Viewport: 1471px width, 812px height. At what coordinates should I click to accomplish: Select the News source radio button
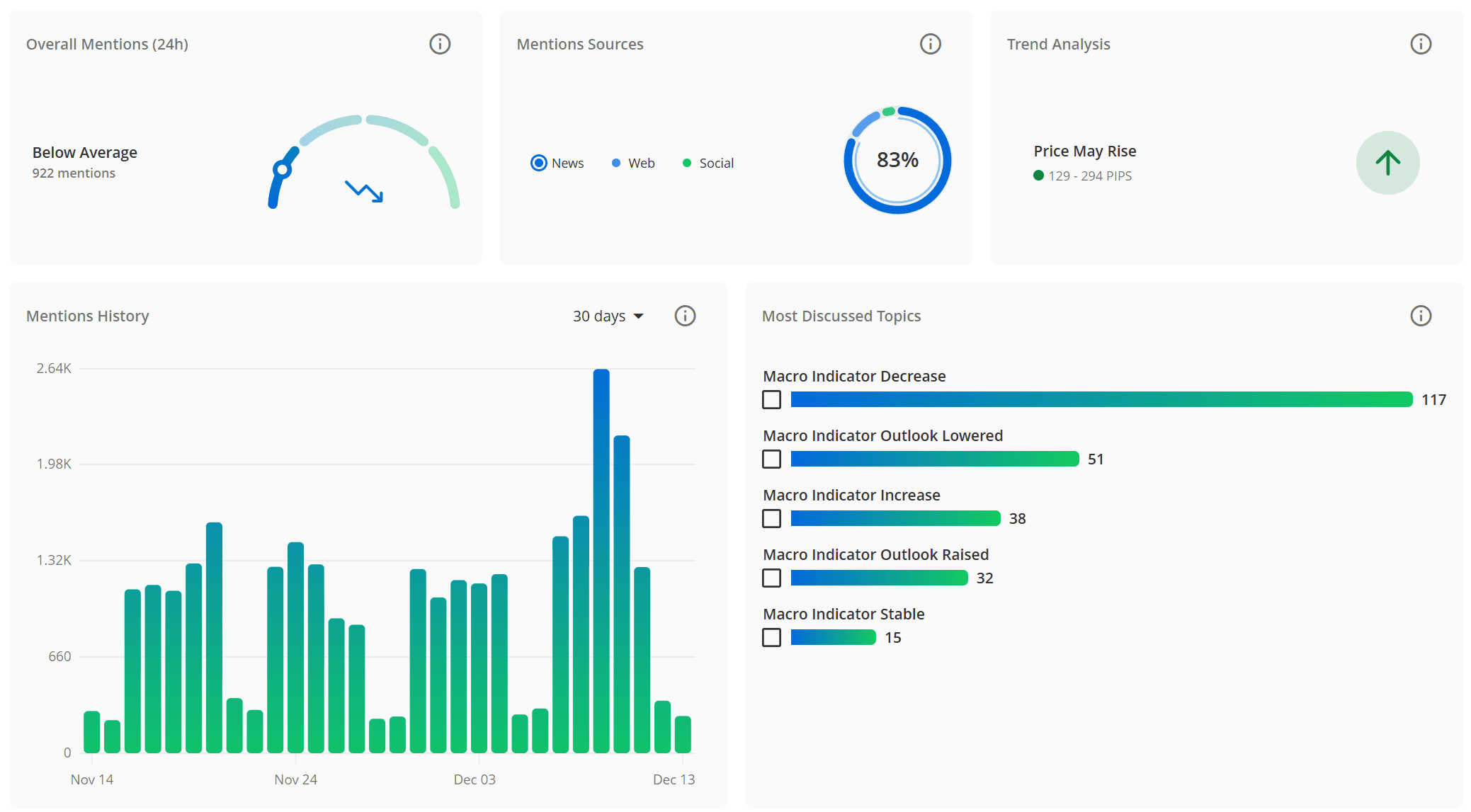539,163
